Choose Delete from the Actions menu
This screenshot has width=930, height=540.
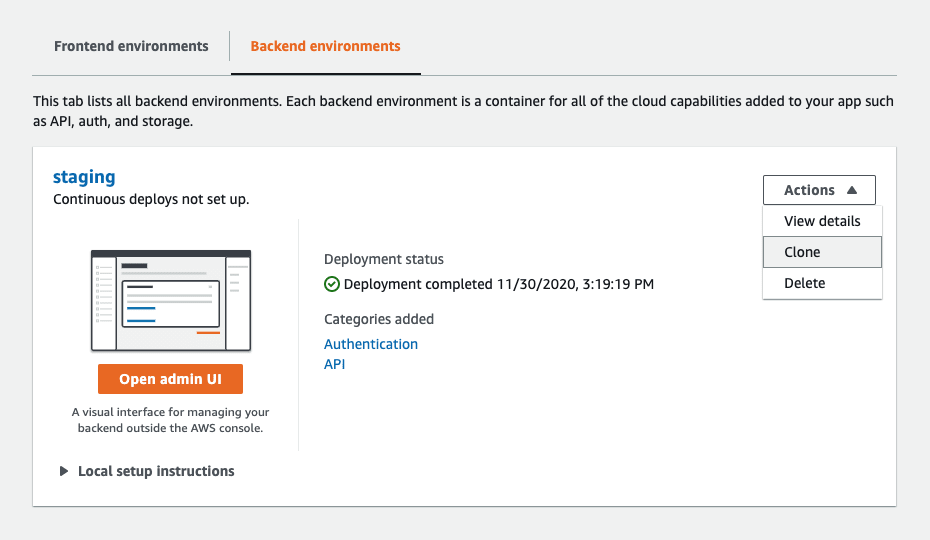point(822,283)
